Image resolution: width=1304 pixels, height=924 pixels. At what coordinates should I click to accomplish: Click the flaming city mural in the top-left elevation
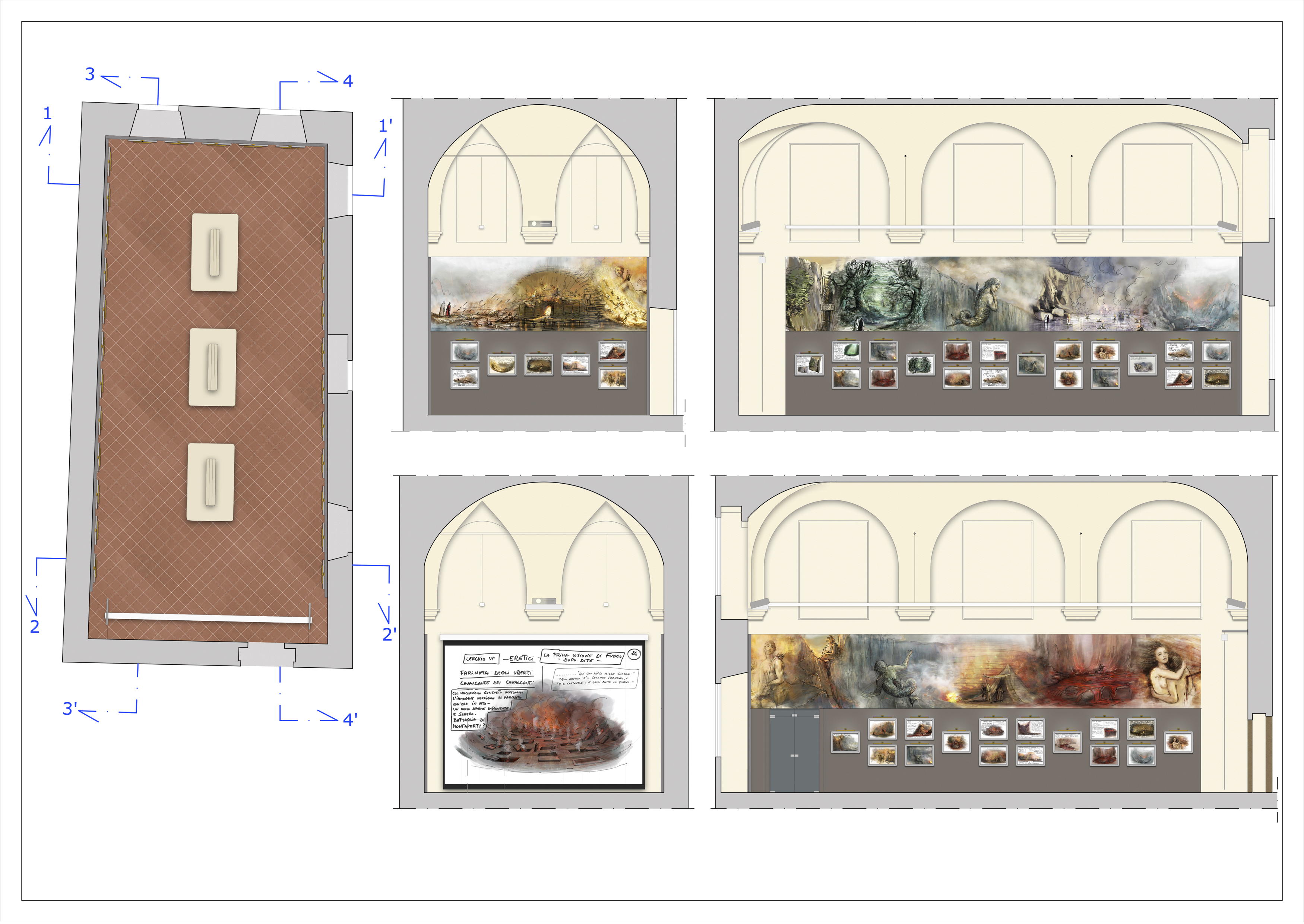(x=539, y=294)
